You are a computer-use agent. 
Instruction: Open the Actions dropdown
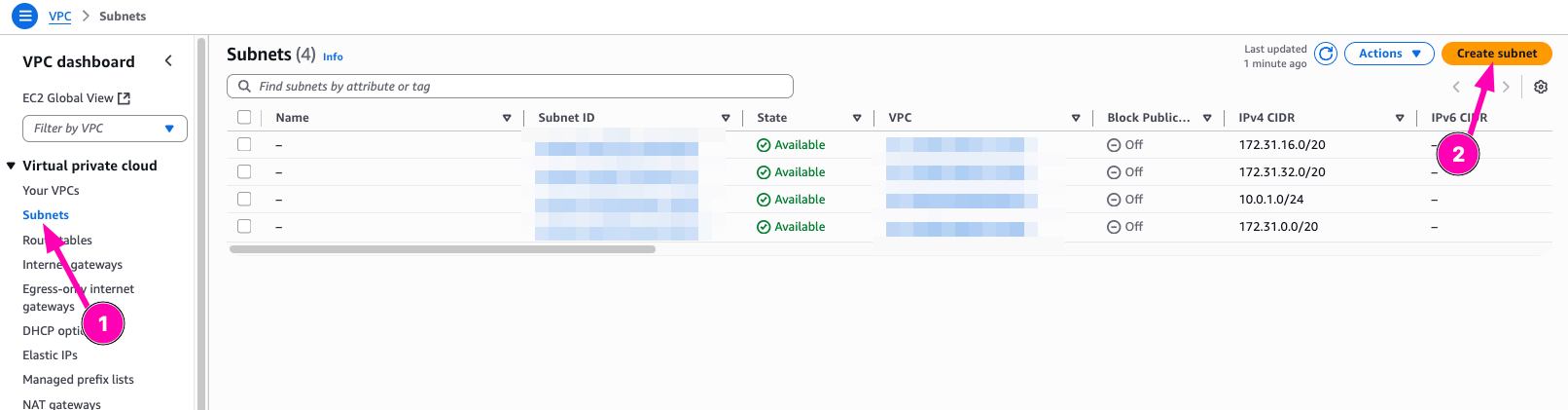[1388, 54]
